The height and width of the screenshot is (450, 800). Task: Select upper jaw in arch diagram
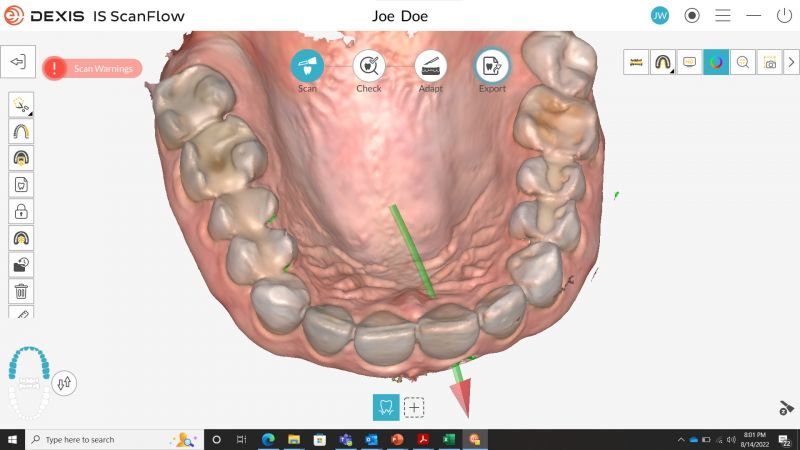click(x=28, y=364)
